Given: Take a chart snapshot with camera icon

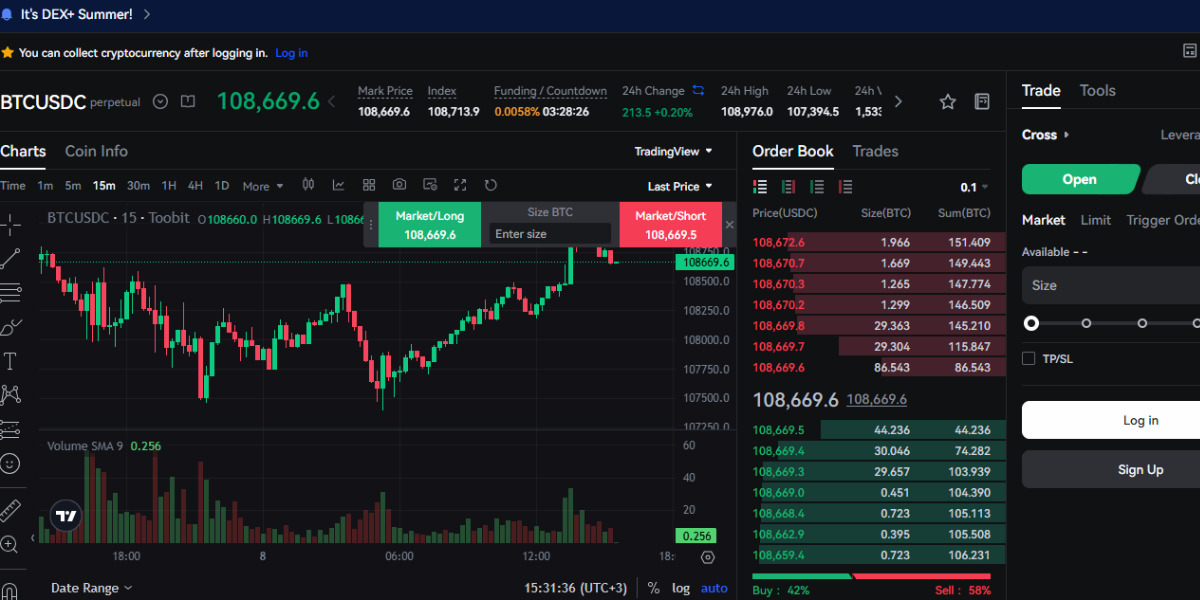Looking at the screenshot, I should pos(399,185).
